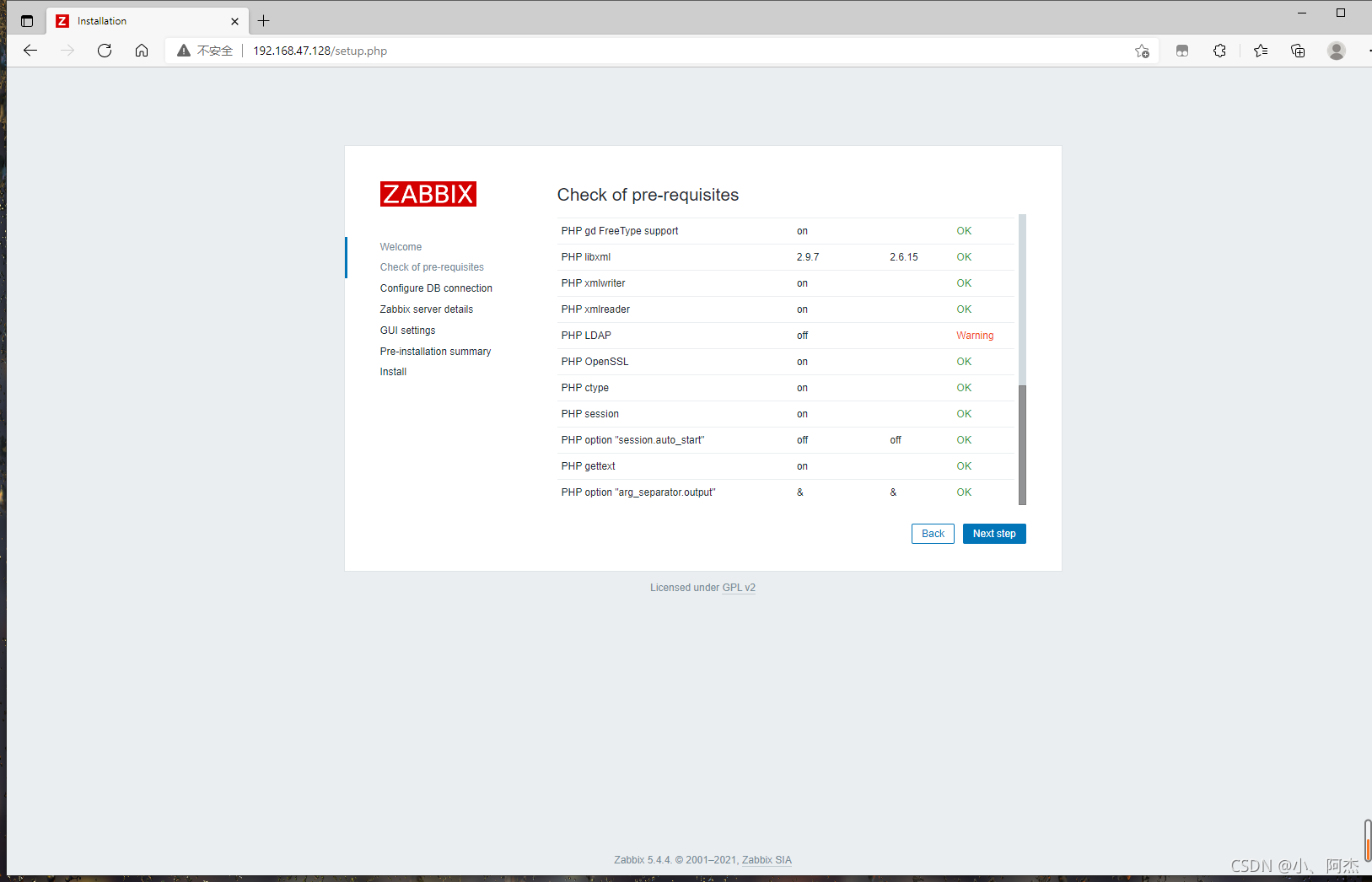Viewport: 1372px width, 882px height.
Task: Open the Welcome setup step
Action: click(401, 247)
